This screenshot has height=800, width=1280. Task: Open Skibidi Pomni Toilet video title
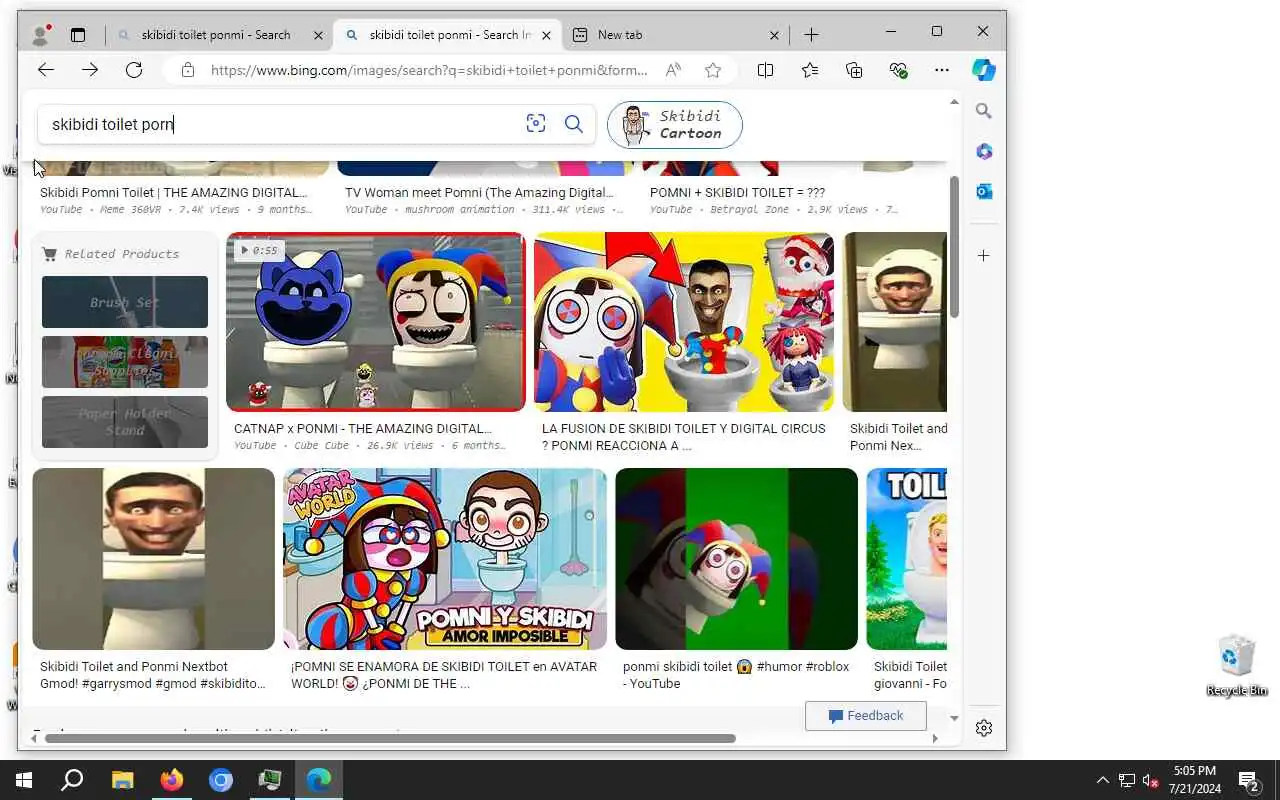(173, 193)
